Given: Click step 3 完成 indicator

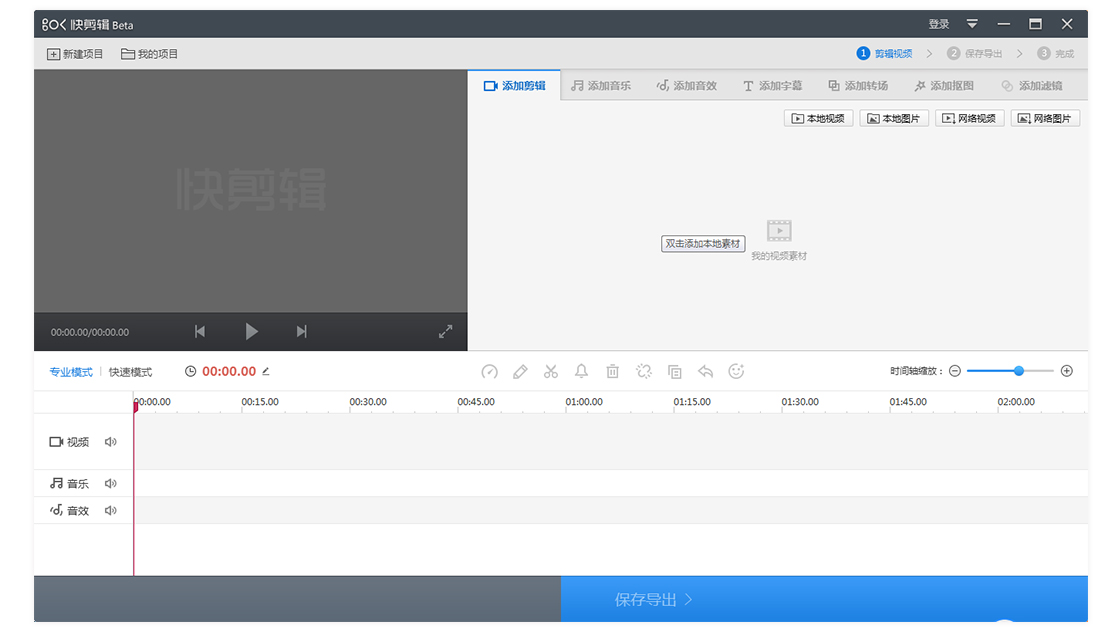Looking at the screenshot, I should tap(1056, 54).
